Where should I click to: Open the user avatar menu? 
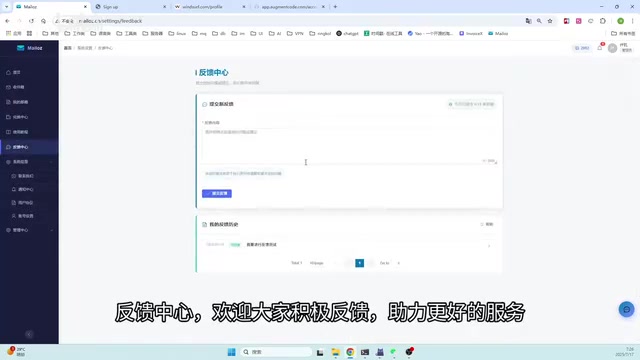612,48
